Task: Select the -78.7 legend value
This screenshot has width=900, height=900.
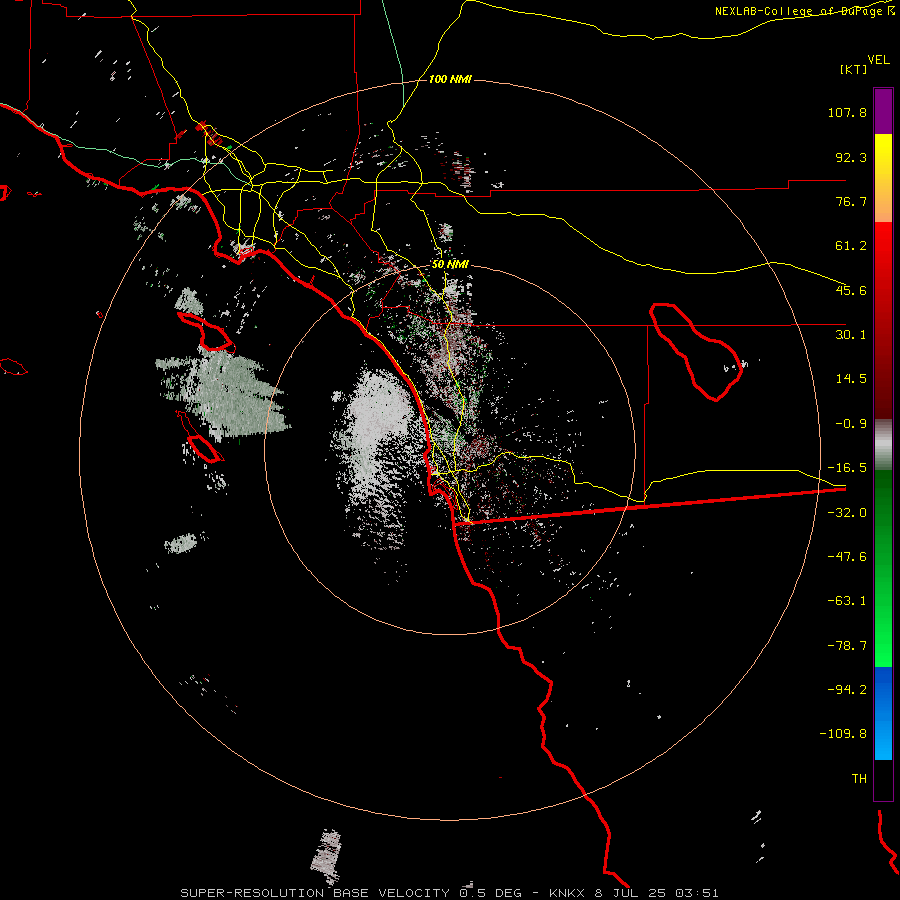Action: coord(847,646)
